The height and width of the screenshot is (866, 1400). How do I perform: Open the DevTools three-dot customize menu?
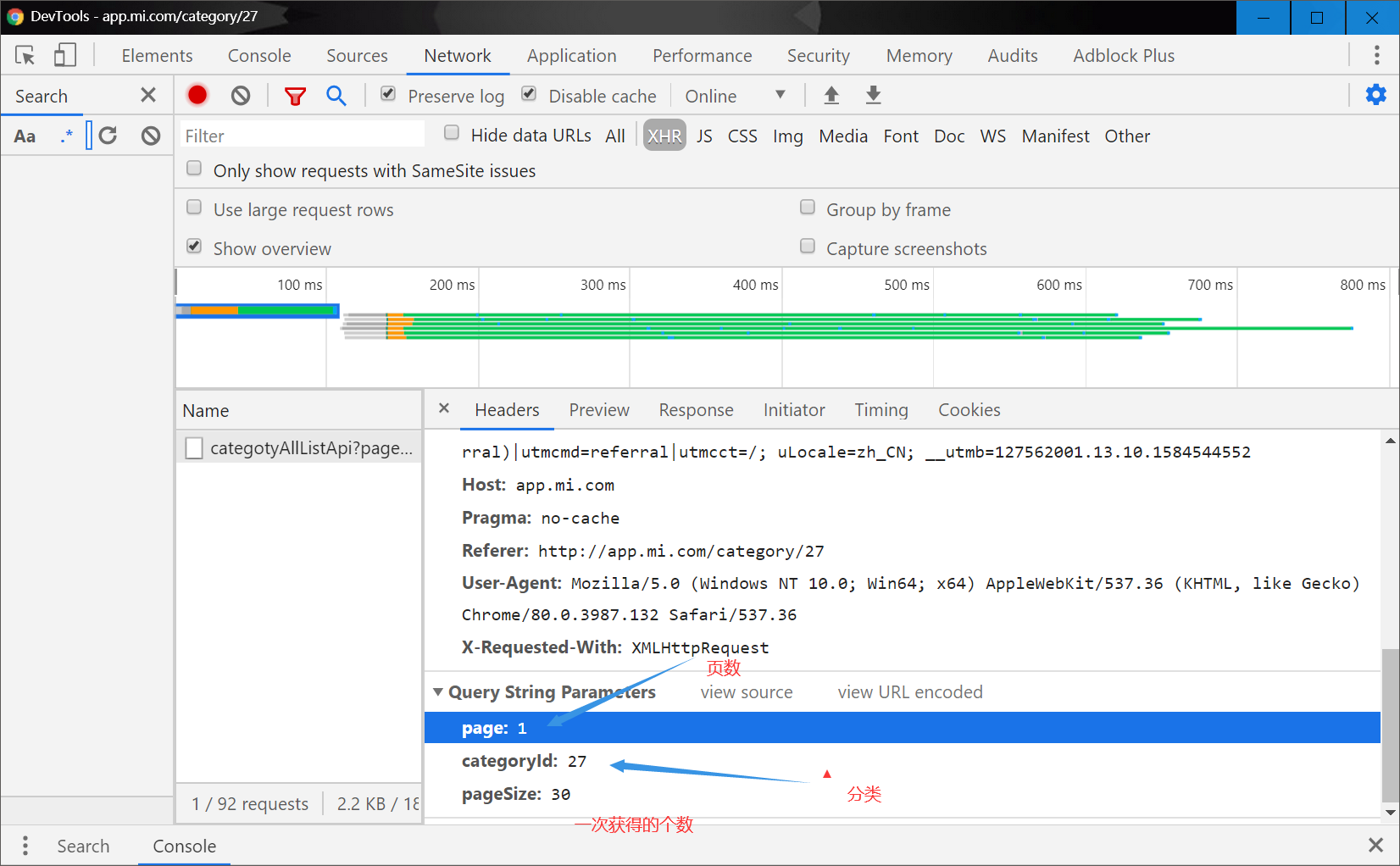[x=1376, y=56]
